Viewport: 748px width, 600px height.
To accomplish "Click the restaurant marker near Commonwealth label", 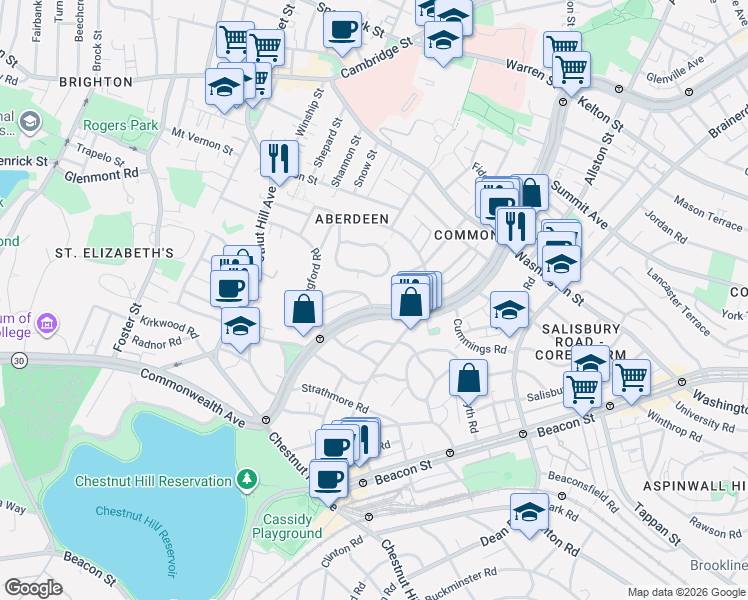I will point(516,228).
